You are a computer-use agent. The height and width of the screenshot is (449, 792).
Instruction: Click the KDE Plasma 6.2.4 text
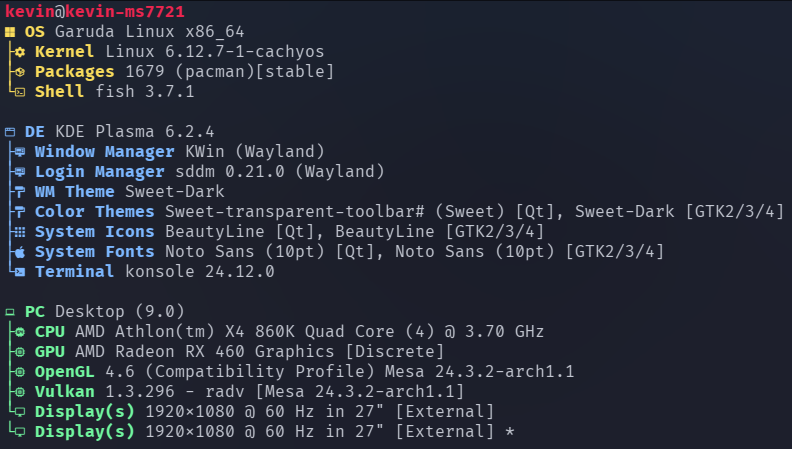click(x=135, y=132)
